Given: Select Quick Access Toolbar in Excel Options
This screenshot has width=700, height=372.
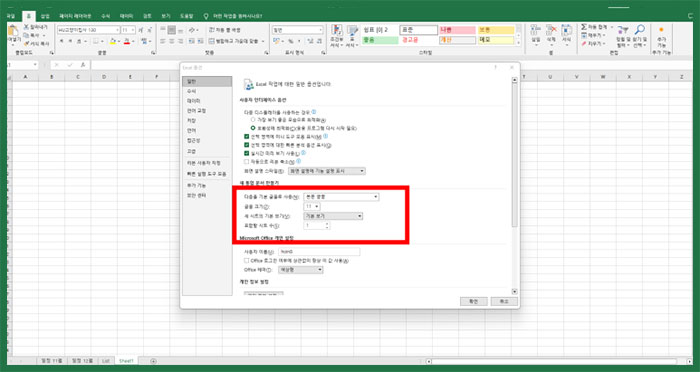Looking at the screenshot, I should pos(207,174).
